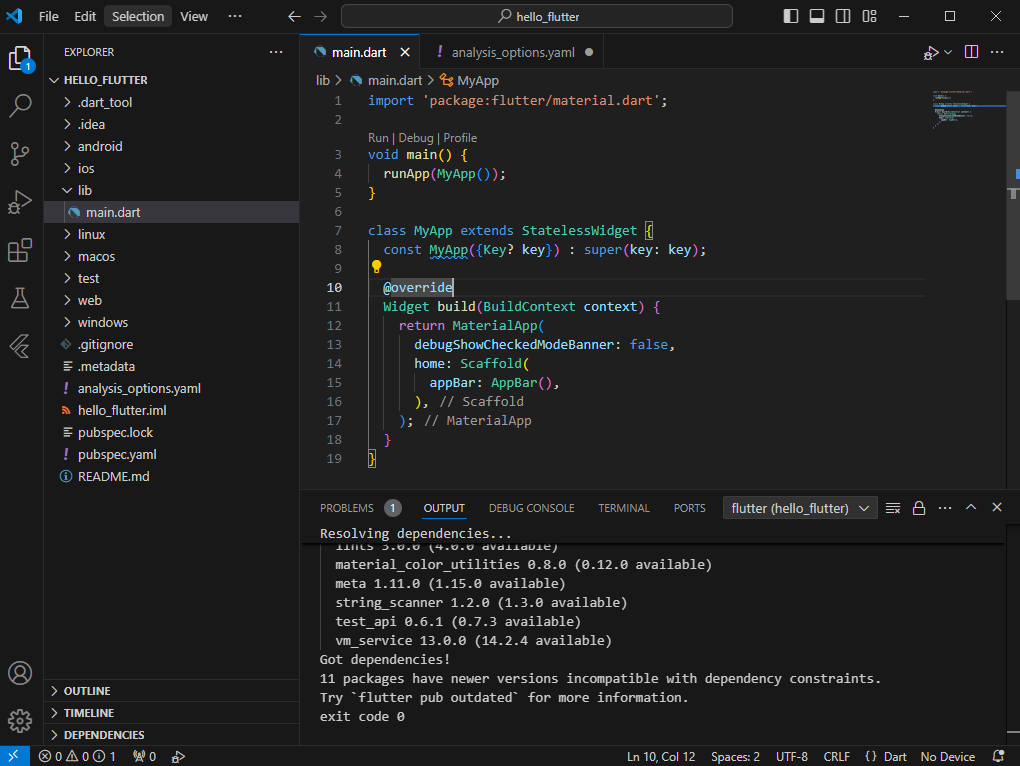This screenshot has width=1020, height=766.
Task: Close the main.dart tab
Action: click(405, 52)
